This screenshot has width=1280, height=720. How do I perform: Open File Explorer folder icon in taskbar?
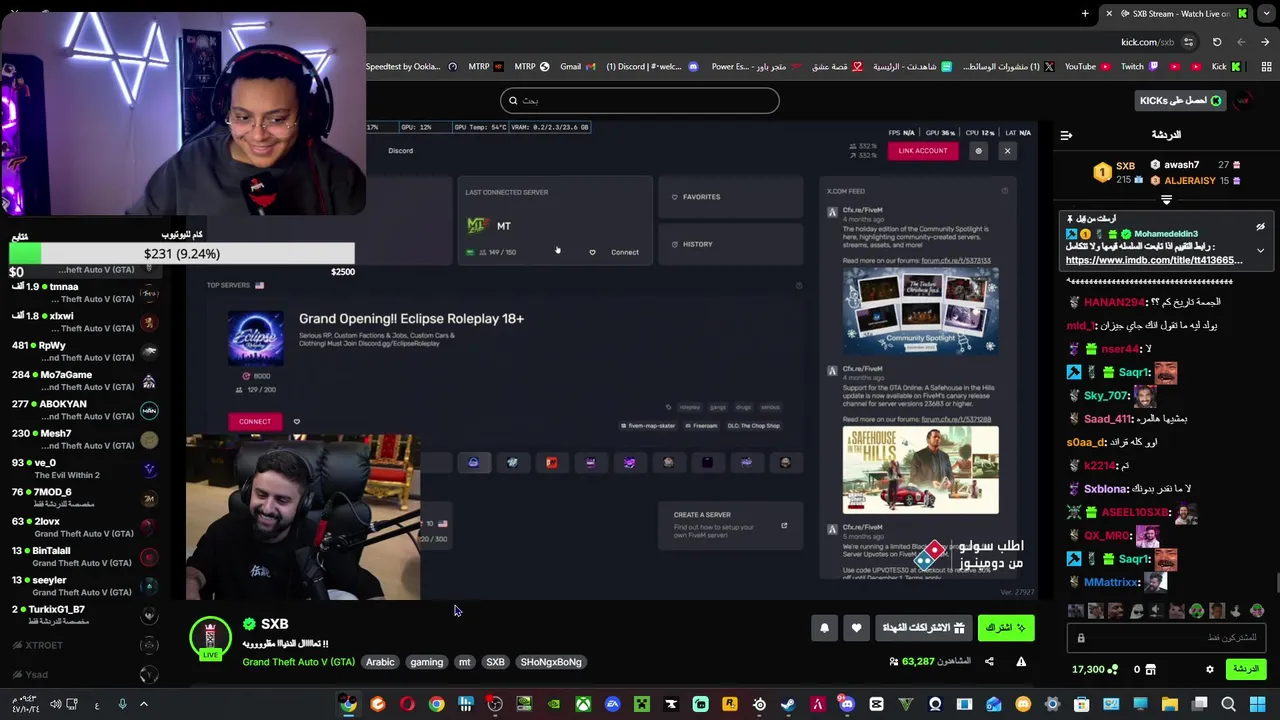pyautogui.click(x=1169, y=704)
